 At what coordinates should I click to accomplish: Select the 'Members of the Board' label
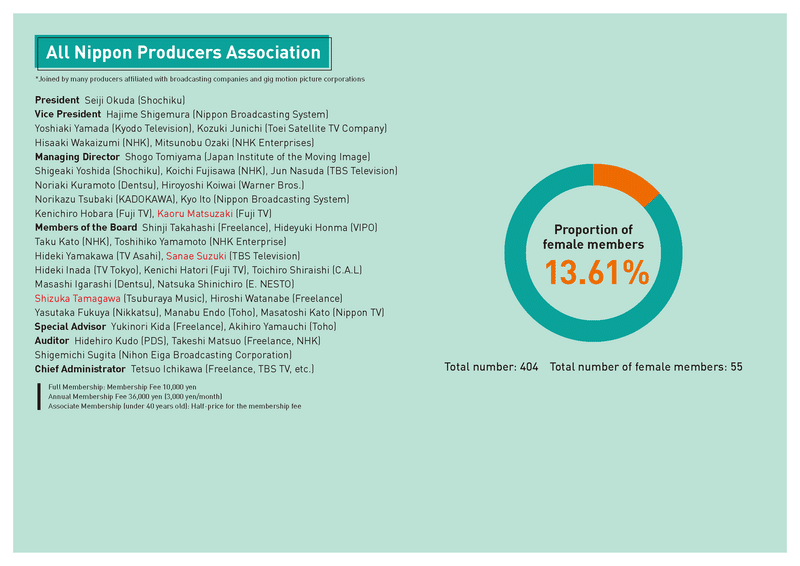[x=86, y=228]
